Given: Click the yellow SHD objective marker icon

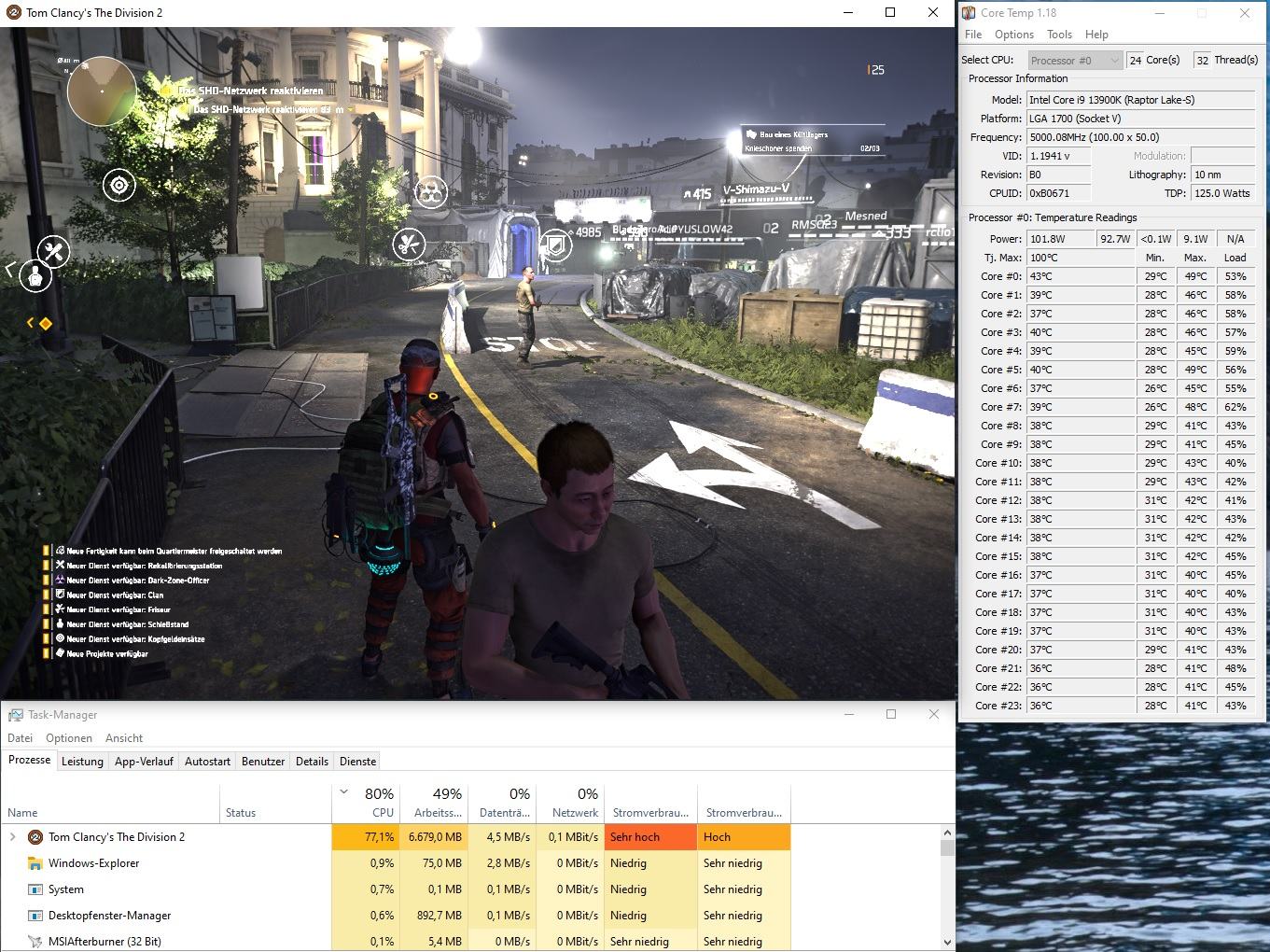Looking at the screenshot, I should click(x=168, y=91).
